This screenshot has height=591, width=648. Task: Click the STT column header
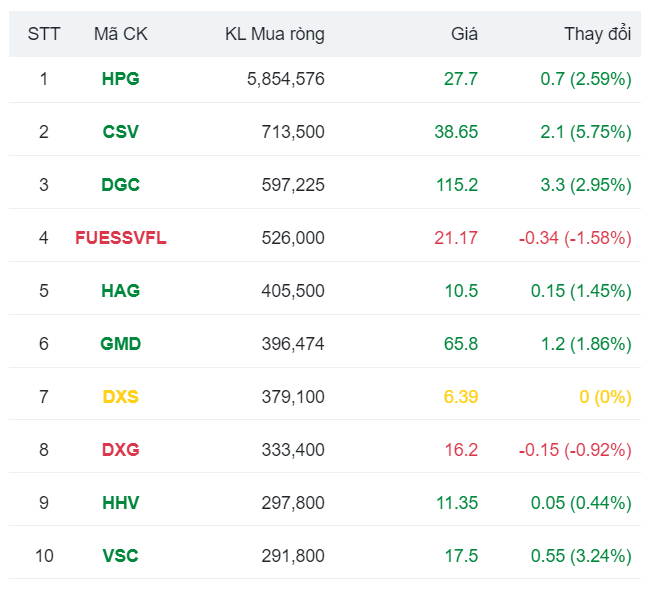tap(44, 34)
